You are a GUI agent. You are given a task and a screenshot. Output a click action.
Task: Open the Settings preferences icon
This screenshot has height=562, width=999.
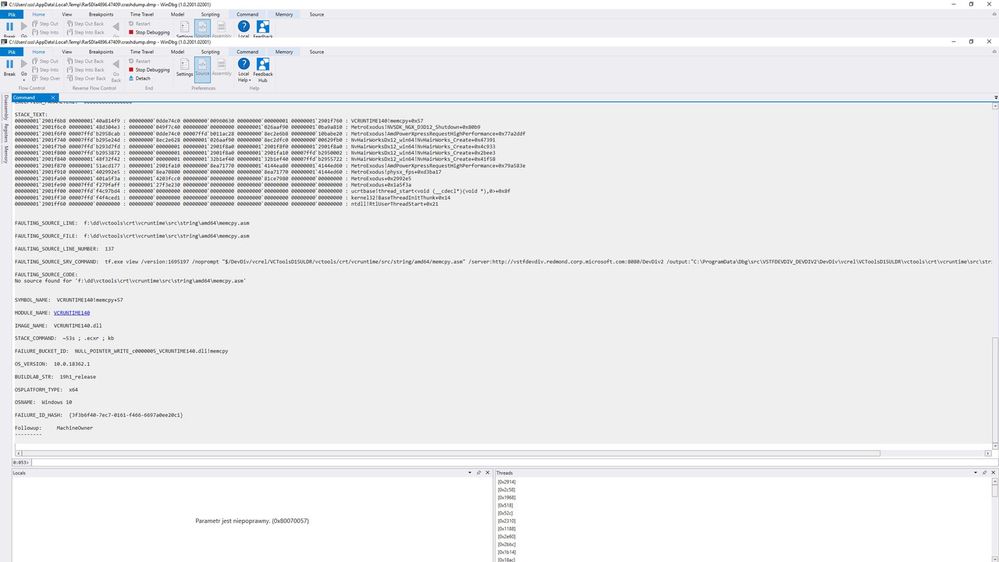pyautogui.click(x=184, y=64)
